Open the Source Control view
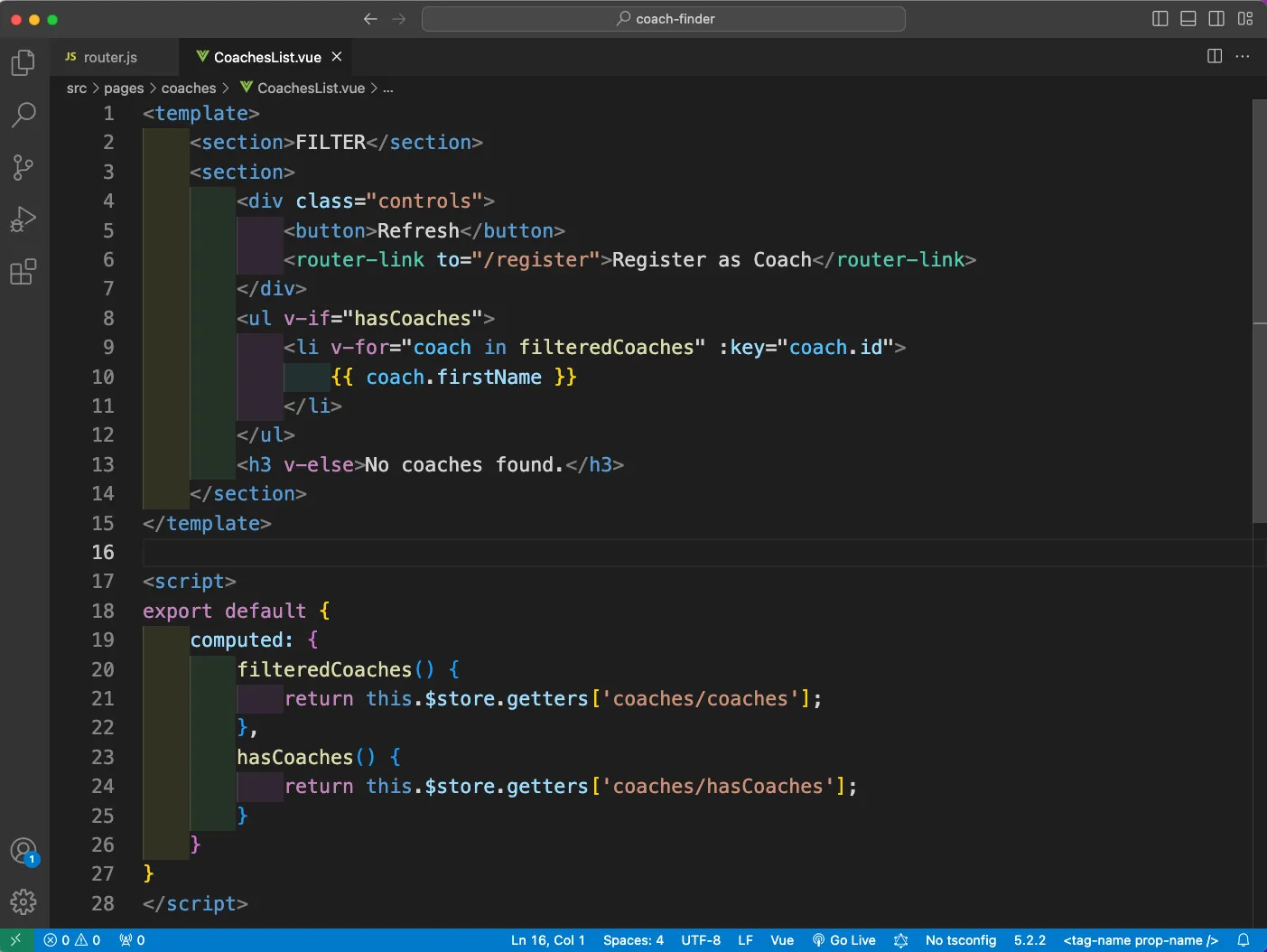Image resolution: width=1267 pixels, height=952 pixels. pyautogui.click(x=23, y=167)
